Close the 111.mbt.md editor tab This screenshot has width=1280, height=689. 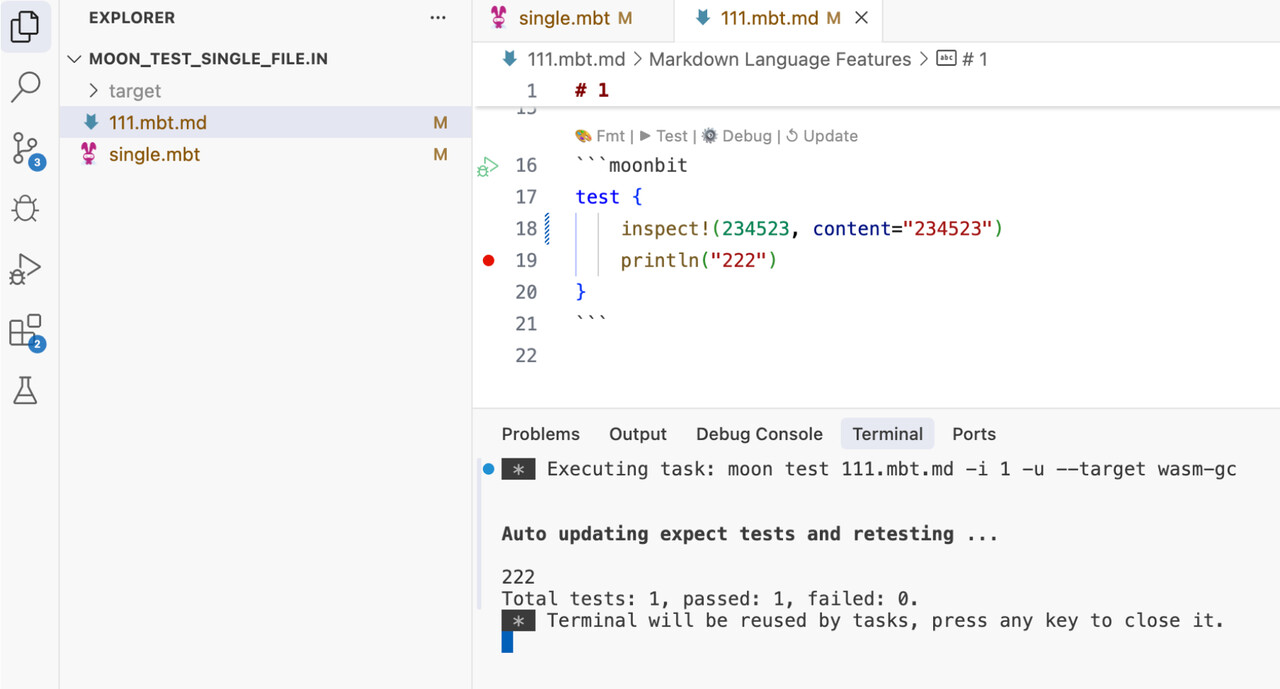862,18
